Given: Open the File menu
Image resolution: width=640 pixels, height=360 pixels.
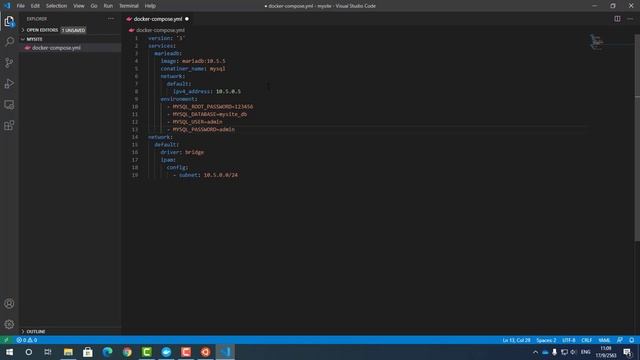Looking at the screenshot, I should [x=20, y=6].
